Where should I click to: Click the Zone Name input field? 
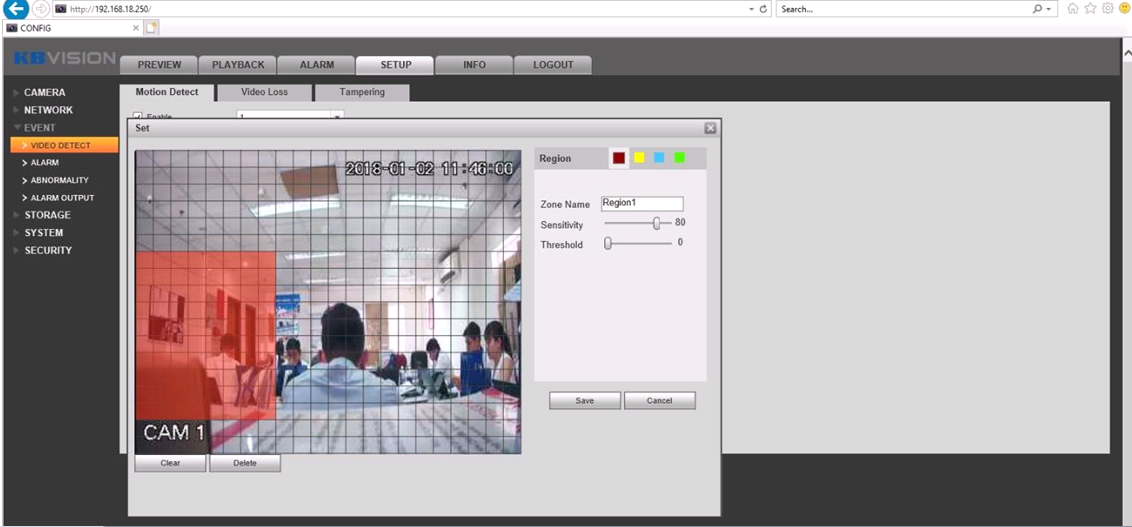click(641, 203)
